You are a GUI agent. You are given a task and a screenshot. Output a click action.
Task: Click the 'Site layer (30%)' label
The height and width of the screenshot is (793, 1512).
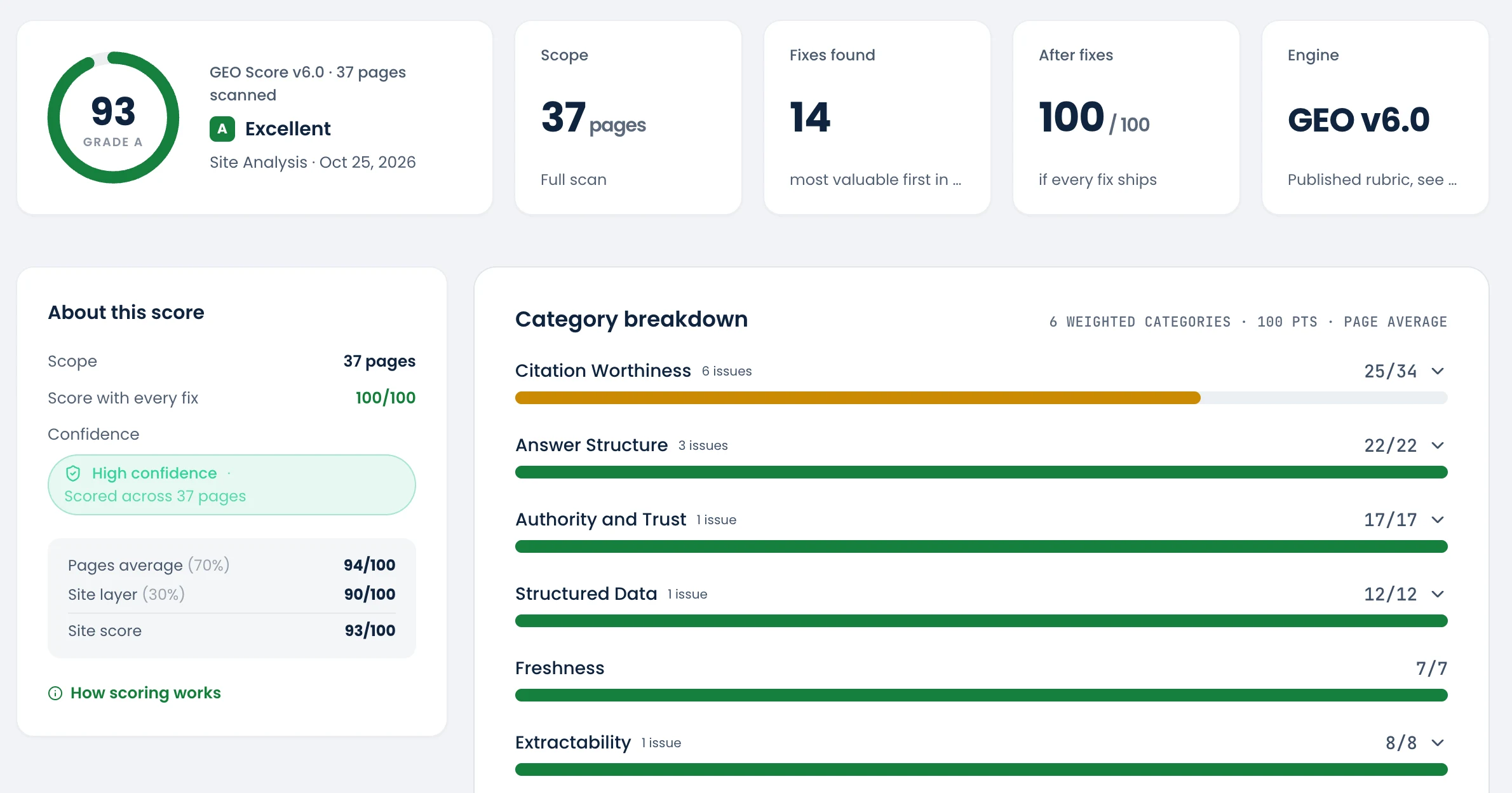pos(126,594)
